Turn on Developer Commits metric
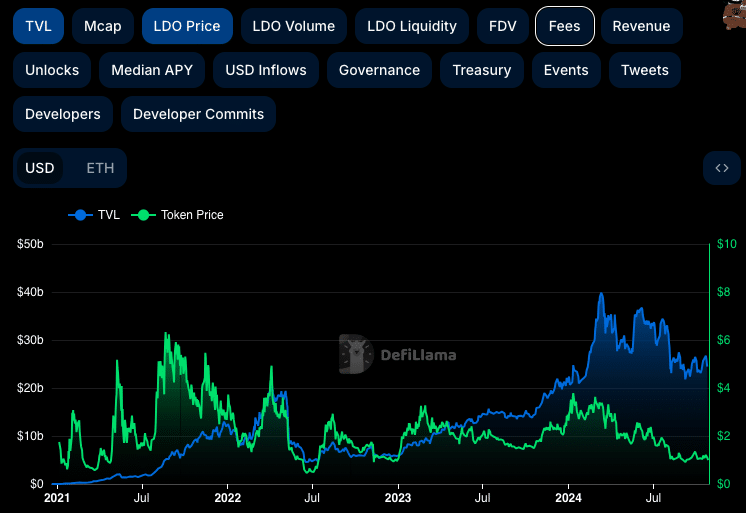This screenshot has width=746, height=513. (198, 114)
